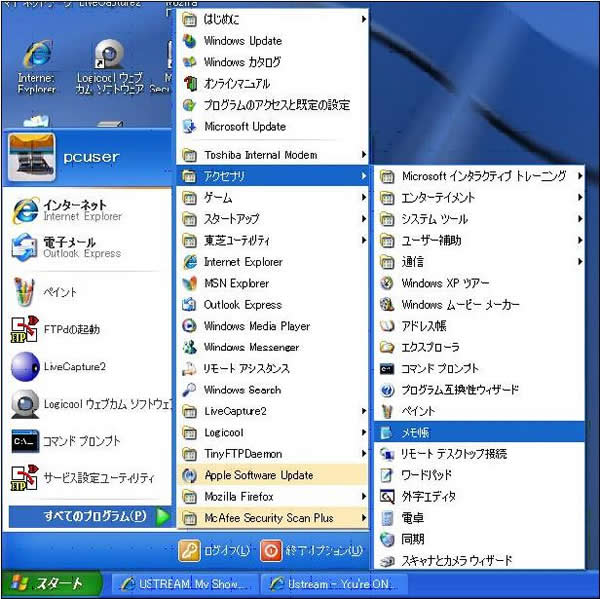The image size is (600, 599).
Task: Expand the Mozilla Firefox submenu arrow
Action: click(x=364, y=497)
